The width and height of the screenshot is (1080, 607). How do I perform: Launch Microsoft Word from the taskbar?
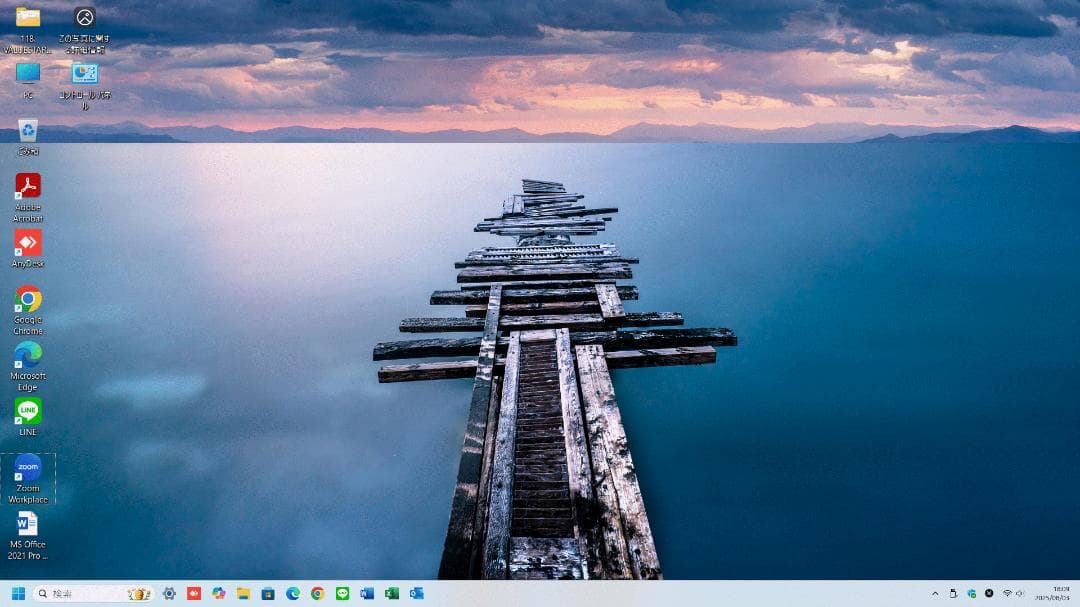(366, 593)
